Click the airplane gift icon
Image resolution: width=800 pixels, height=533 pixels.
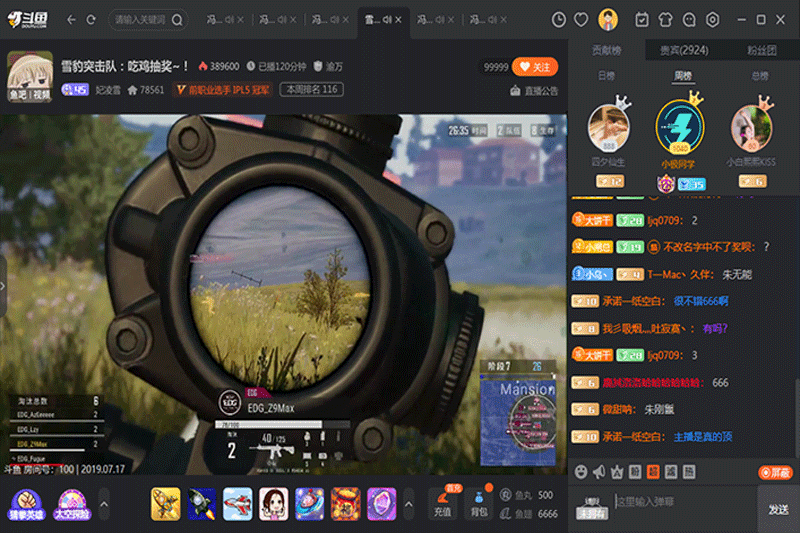click(x=238, y=503)
